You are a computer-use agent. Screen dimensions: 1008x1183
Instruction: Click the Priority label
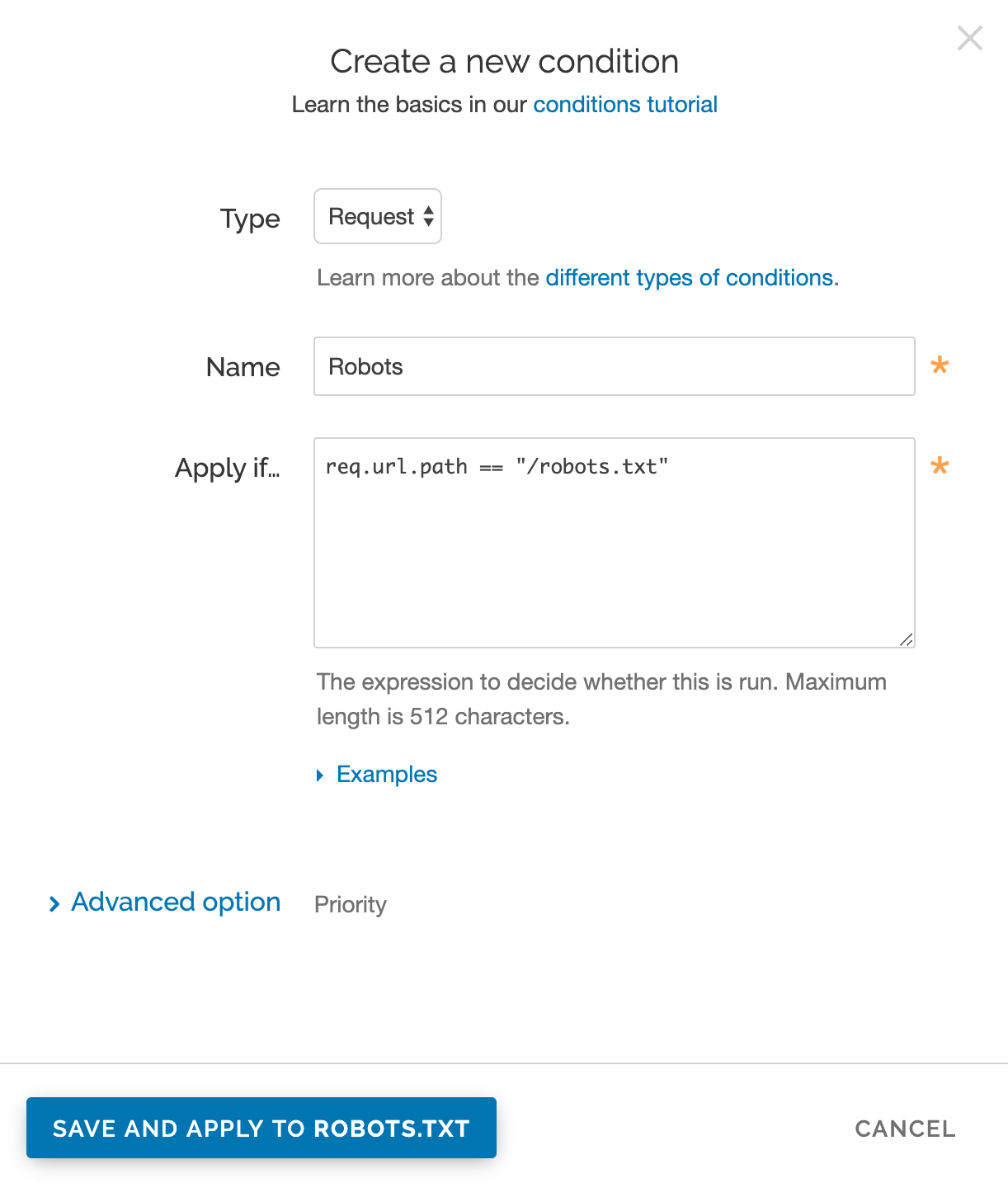pos(350,904)
